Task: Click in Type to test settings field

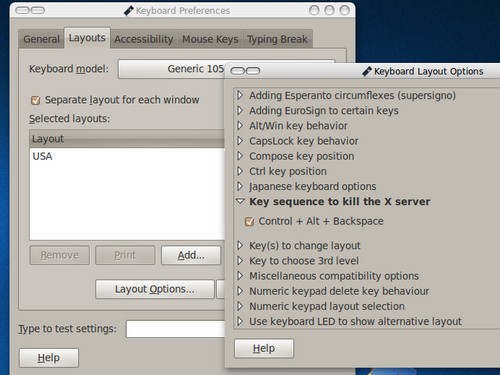Action: coord(176,329)
